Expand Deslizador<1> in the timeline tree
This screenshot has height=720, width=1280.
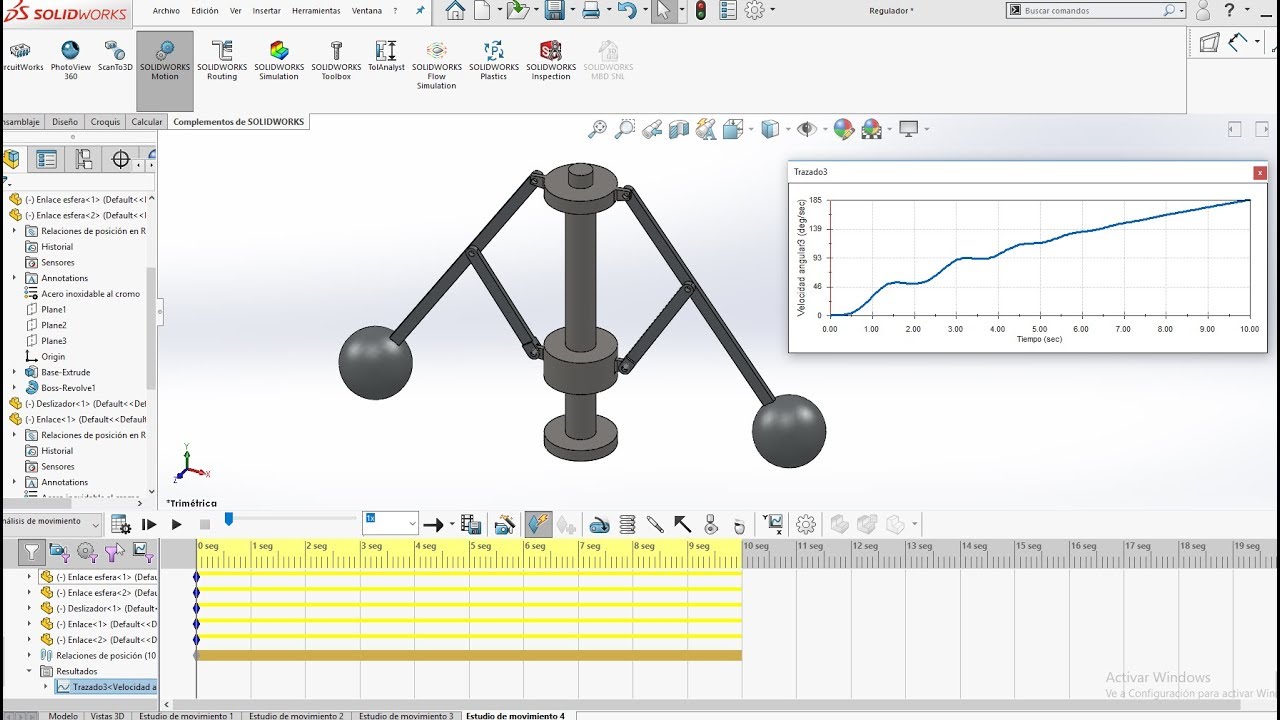30,608
